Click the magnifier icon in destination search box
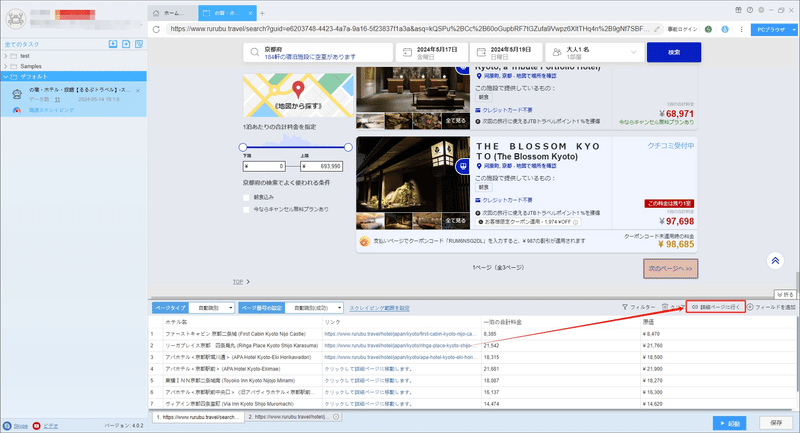 pyautogui.click(x=254, y=52)
